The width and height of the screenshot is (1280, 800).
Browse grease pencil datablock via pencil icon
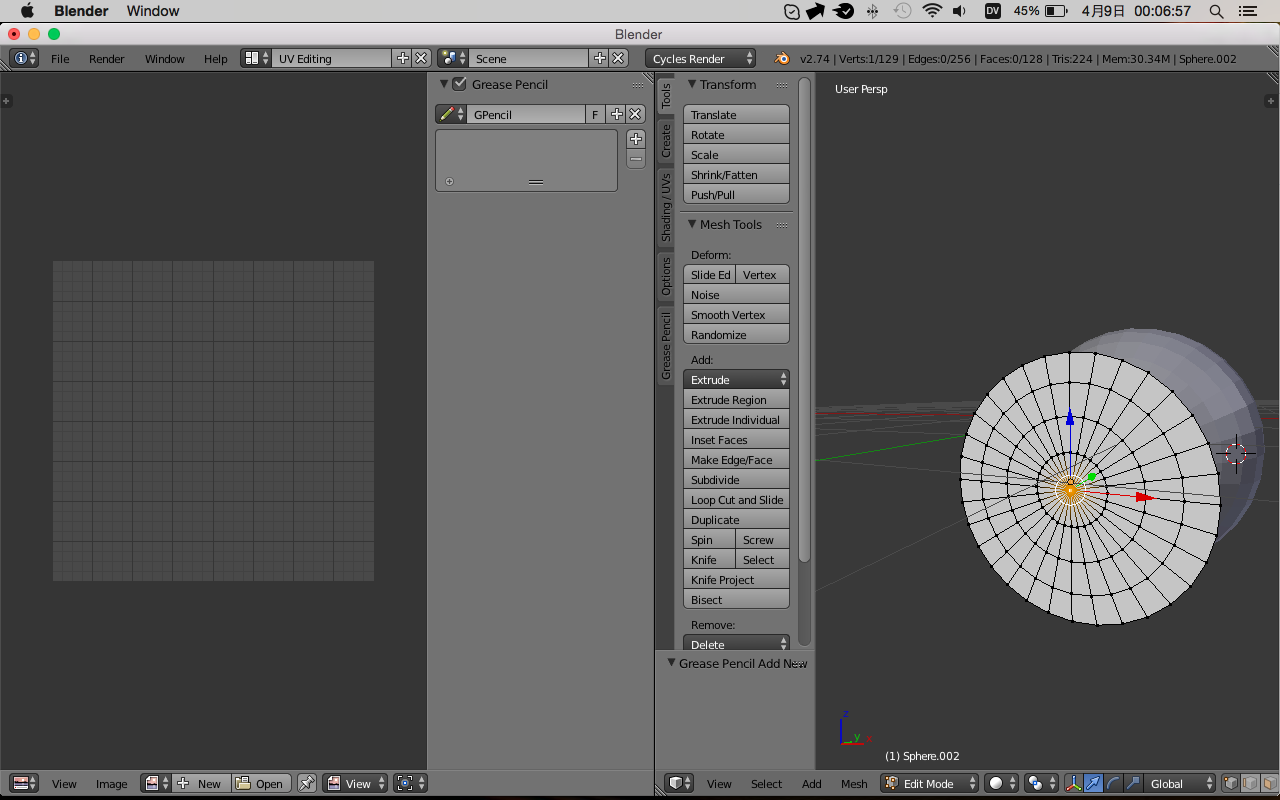(451, 114)
